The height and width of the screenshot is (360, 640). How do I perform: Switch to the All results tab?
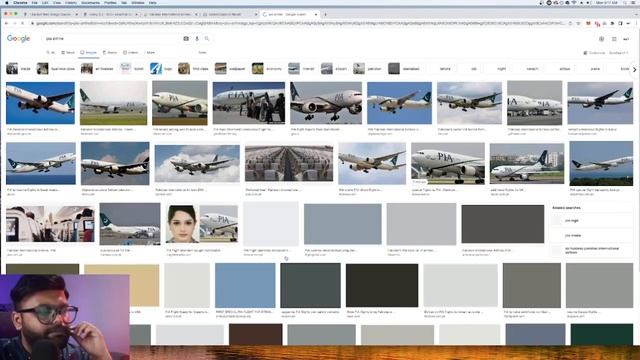(51, 53)
